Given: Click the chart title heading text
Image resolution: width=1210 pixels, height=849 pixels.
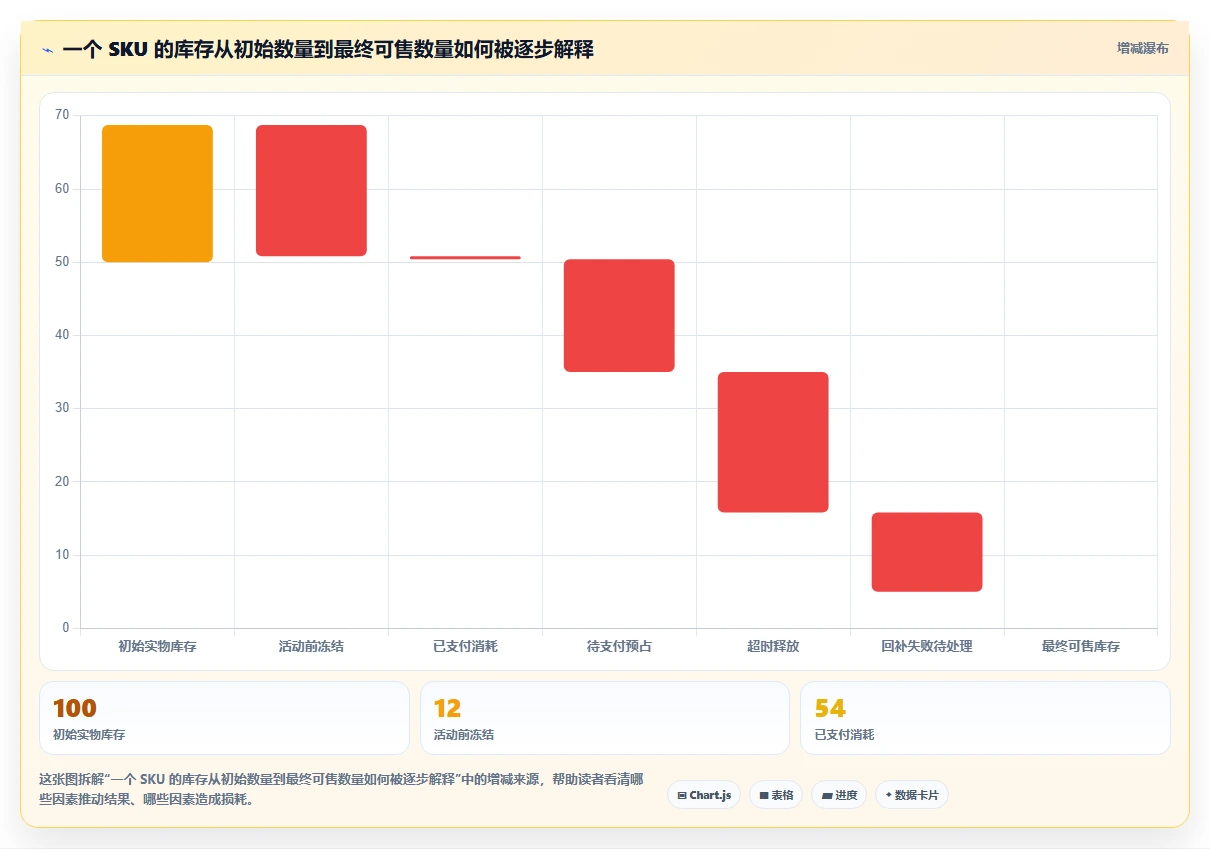Looking at the screenshot, I should [x=328, y=49].
